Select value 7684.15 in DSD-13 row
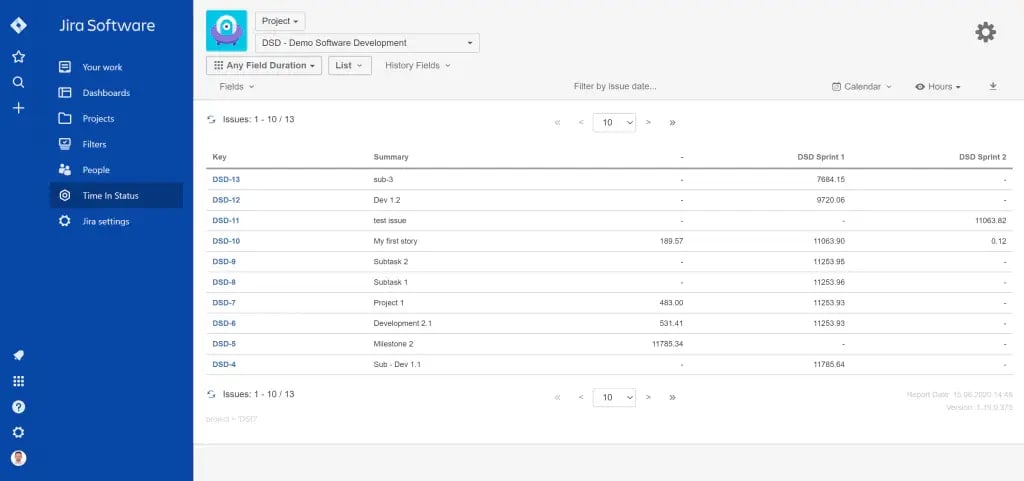 click(x=830, y=179)
